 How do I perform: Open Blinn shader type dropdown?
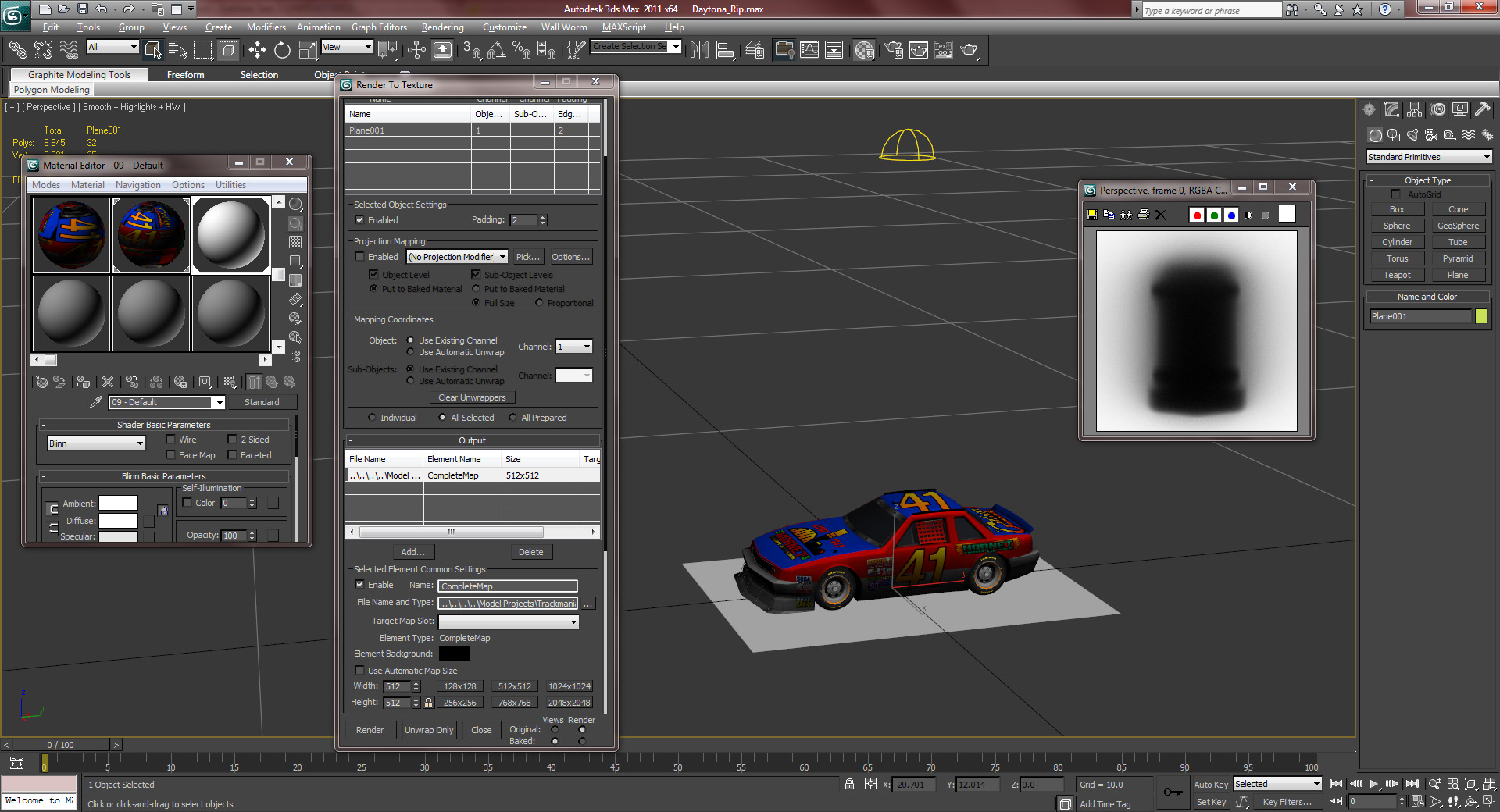(x=97, y=443)
